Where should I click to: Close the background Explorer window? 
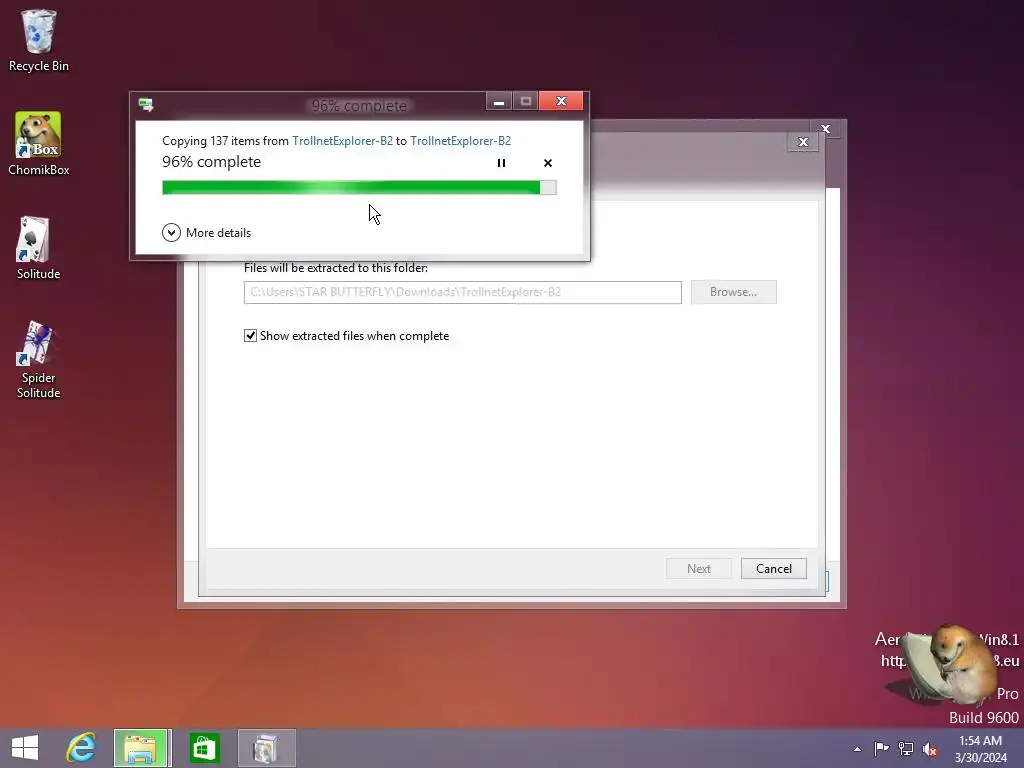pyautogui.click(x=825, y=129)
